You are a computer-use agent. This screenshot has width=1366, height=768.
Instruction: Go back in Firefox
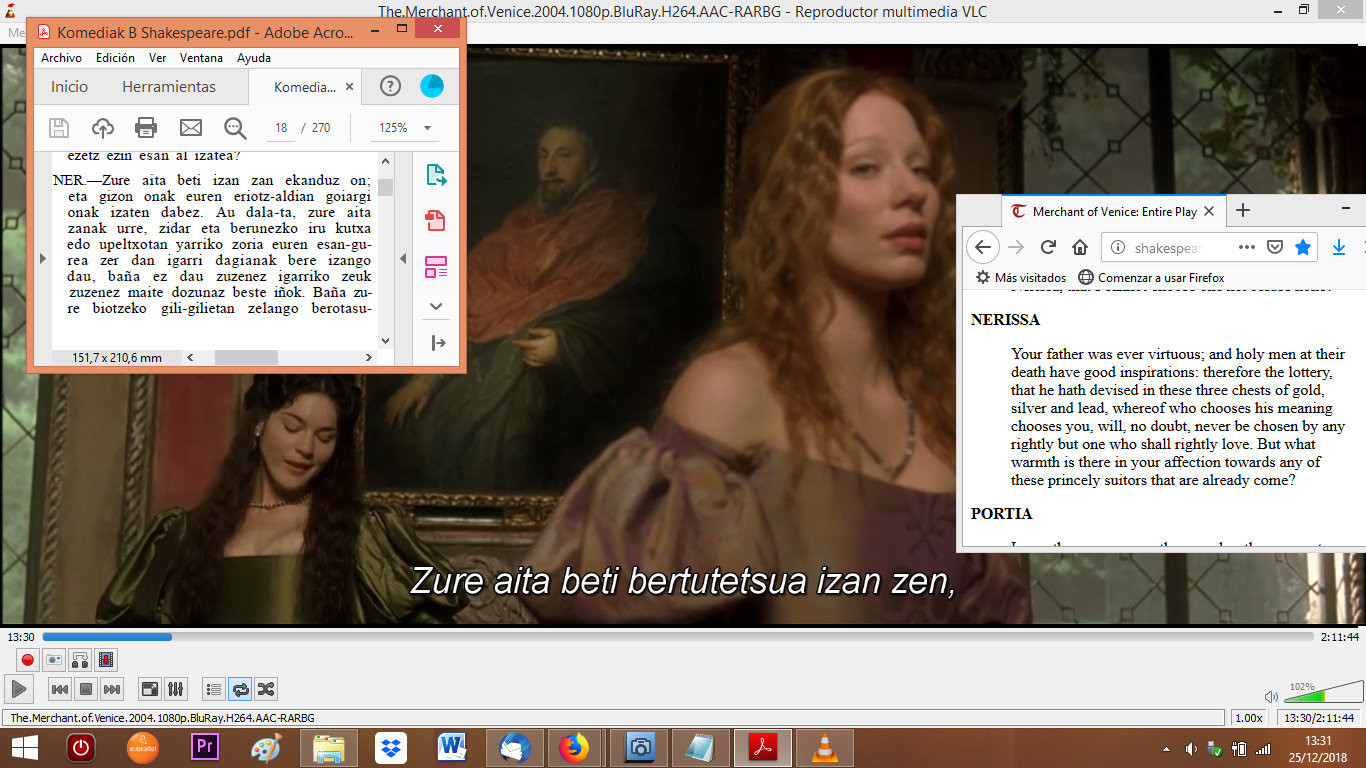[983, 247]
